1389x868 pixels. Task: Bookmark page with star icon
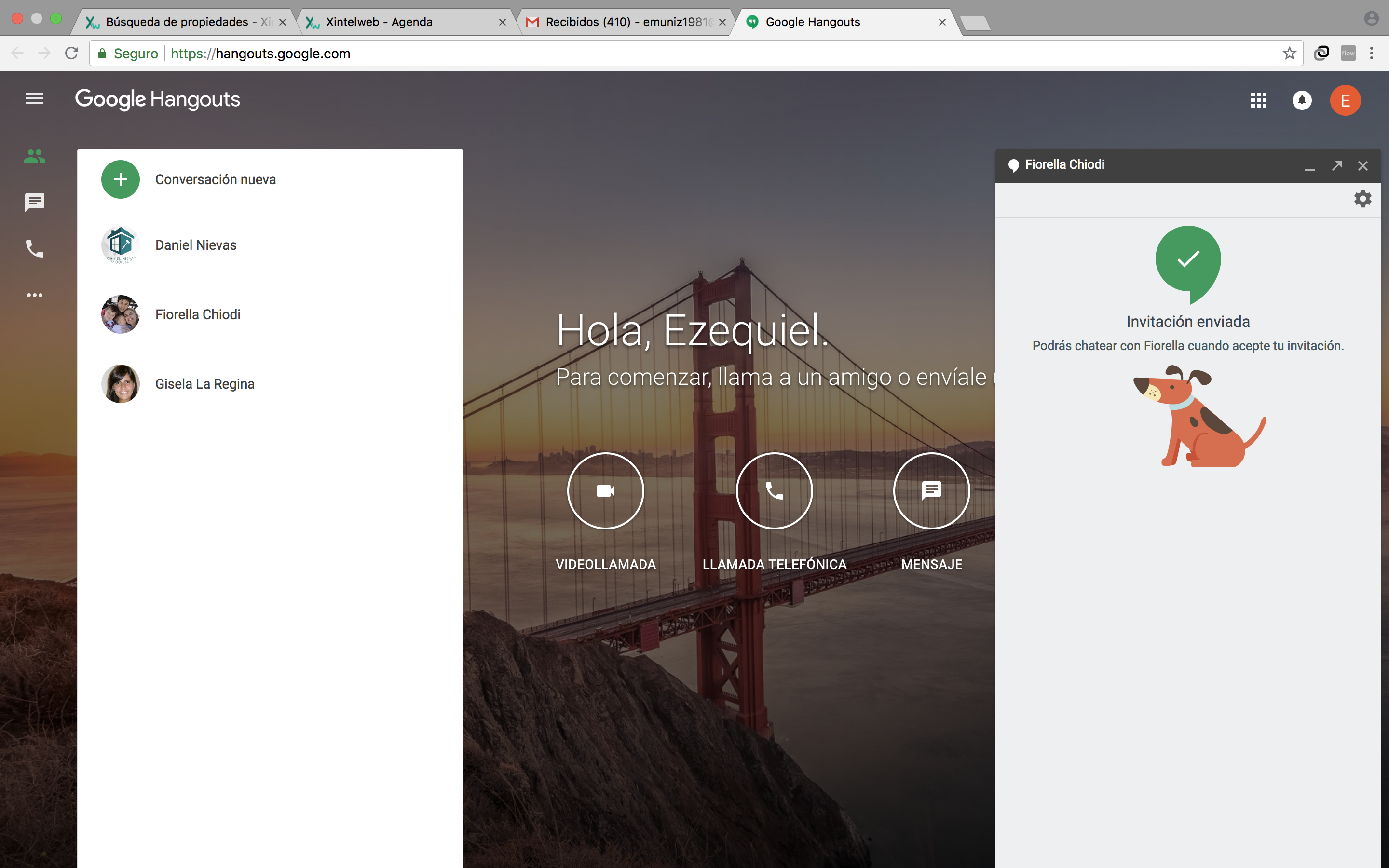1289,54
